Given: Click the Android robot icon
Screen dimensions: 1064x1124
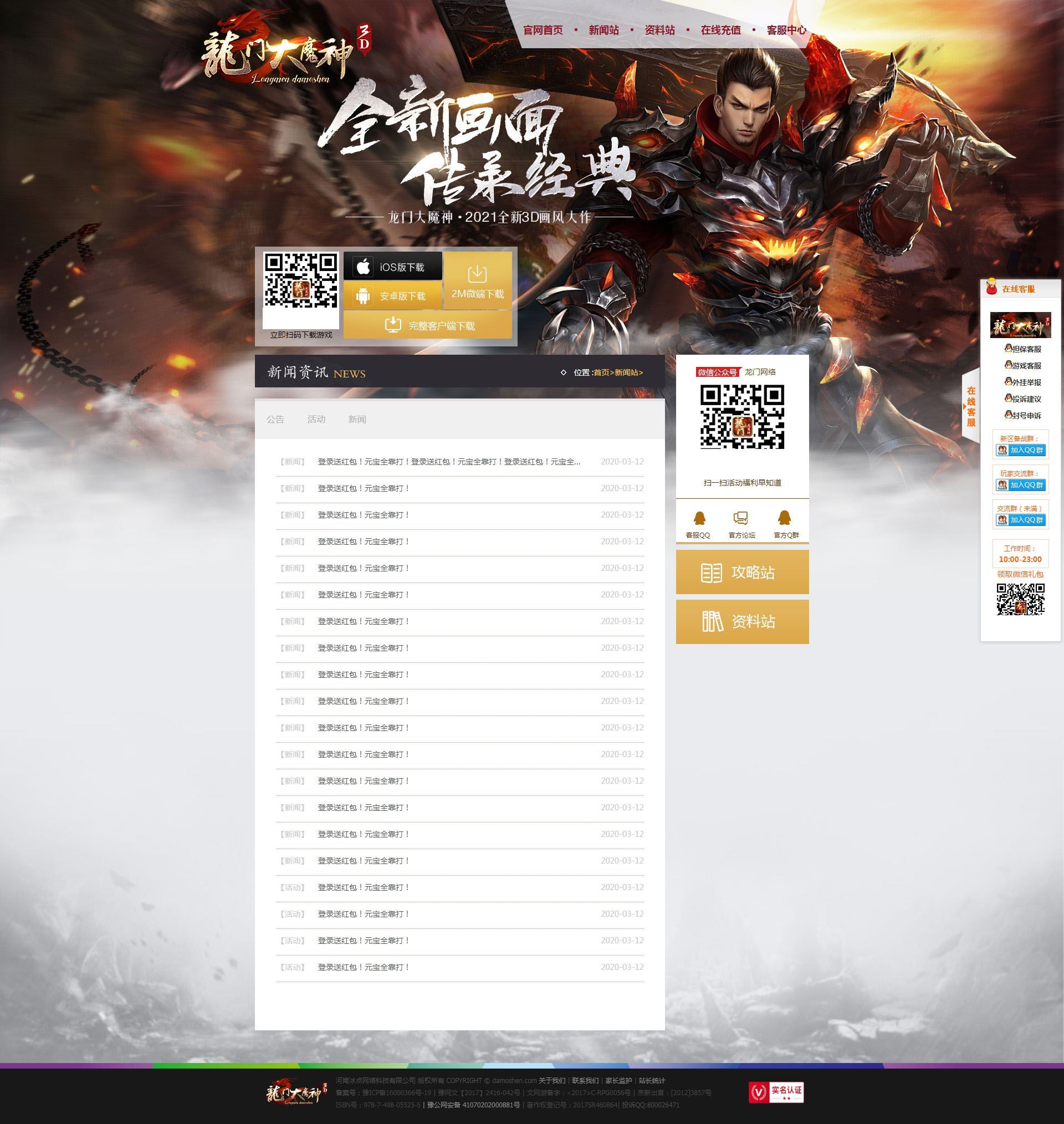Looking at the screenshot, I should pos(363,295).
